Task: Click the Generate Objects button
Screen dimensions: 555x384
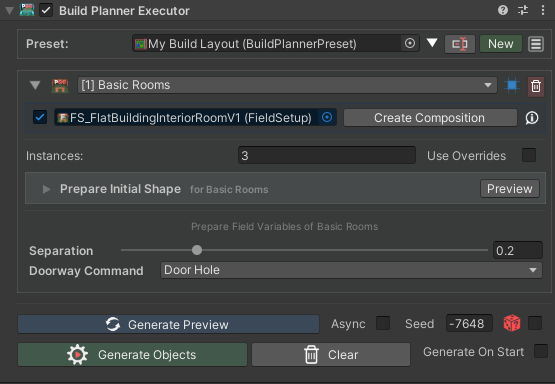Action: (132, 354)
